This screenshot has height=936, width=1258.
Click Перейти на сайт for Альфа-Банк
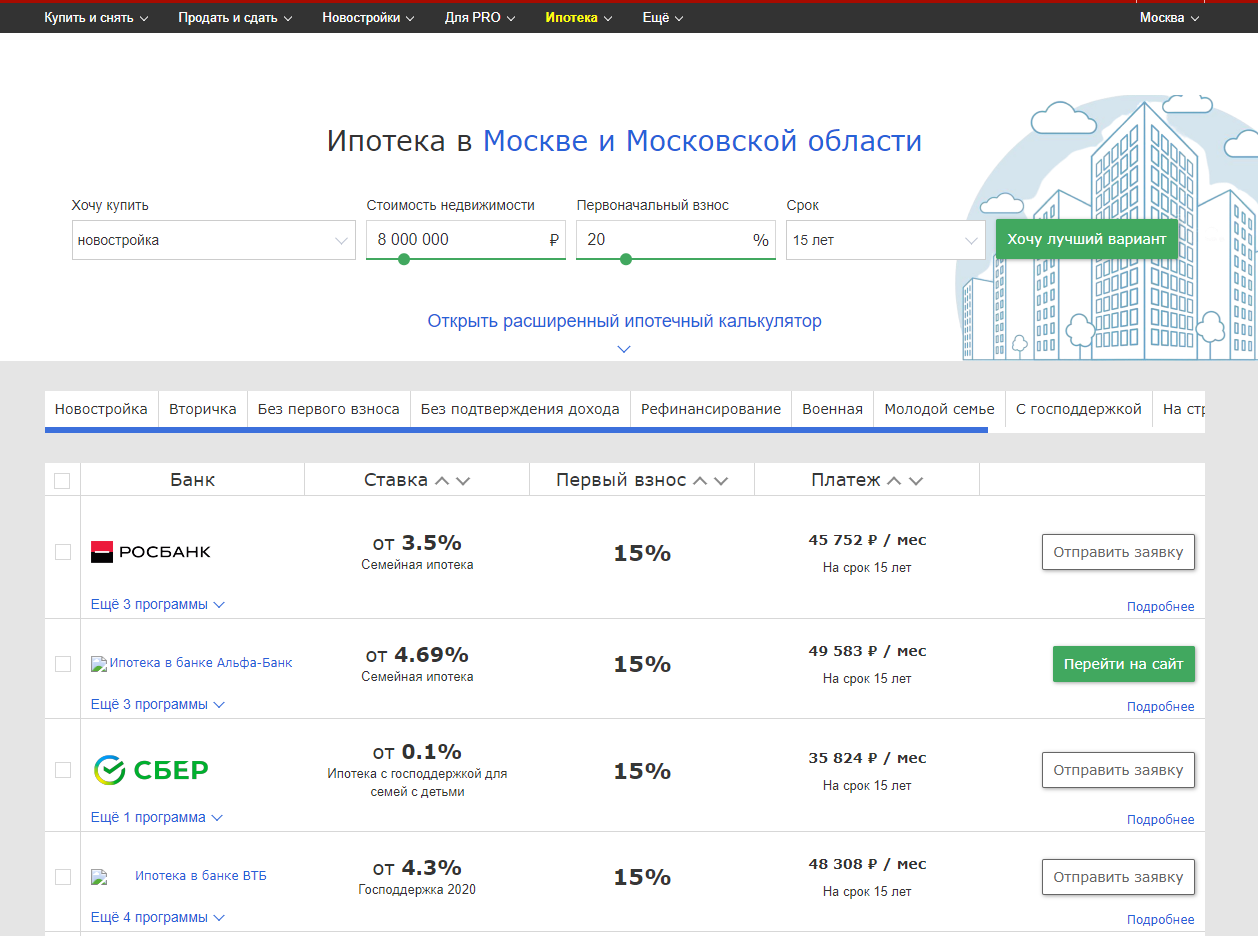[1123, 664]
